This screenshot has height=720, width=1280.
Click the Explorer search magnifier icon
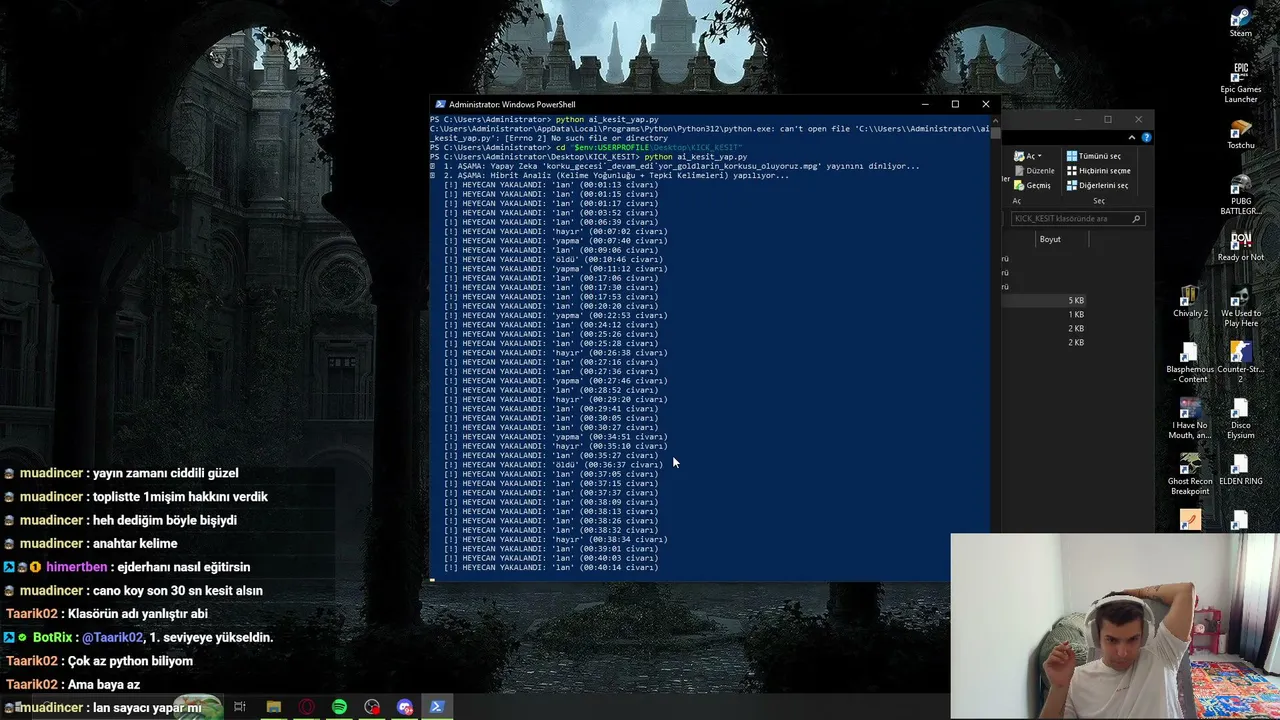[x=1136, y=219]
